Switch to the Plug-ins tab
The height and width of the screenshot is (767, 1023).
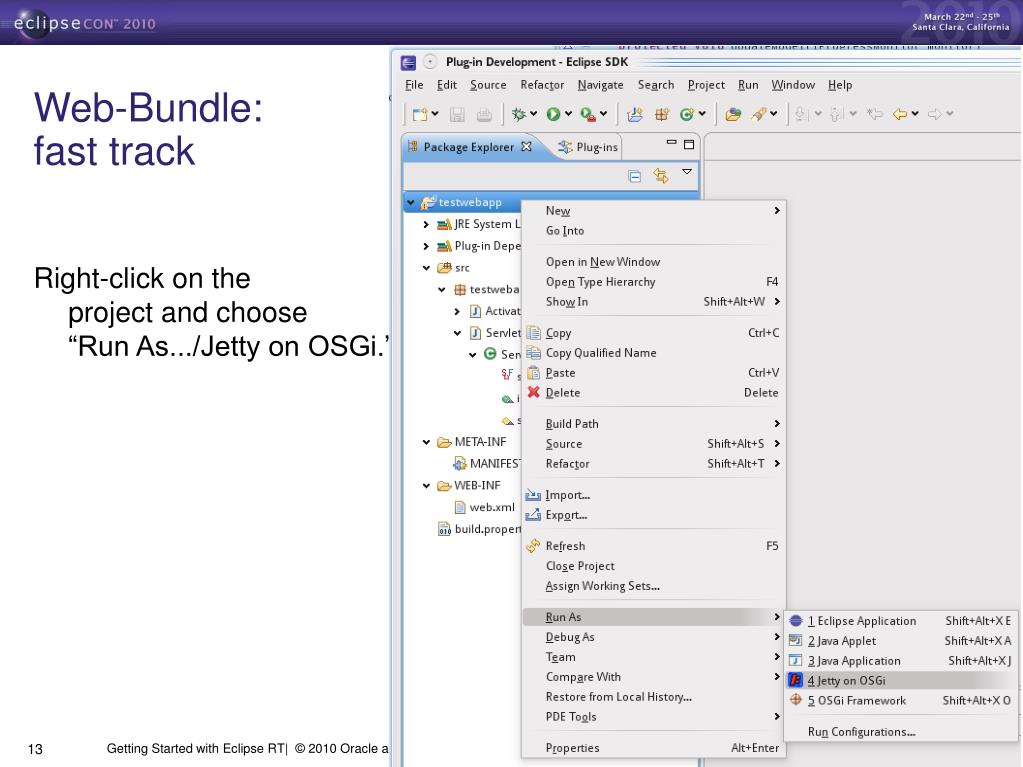[x=588, y=147]
